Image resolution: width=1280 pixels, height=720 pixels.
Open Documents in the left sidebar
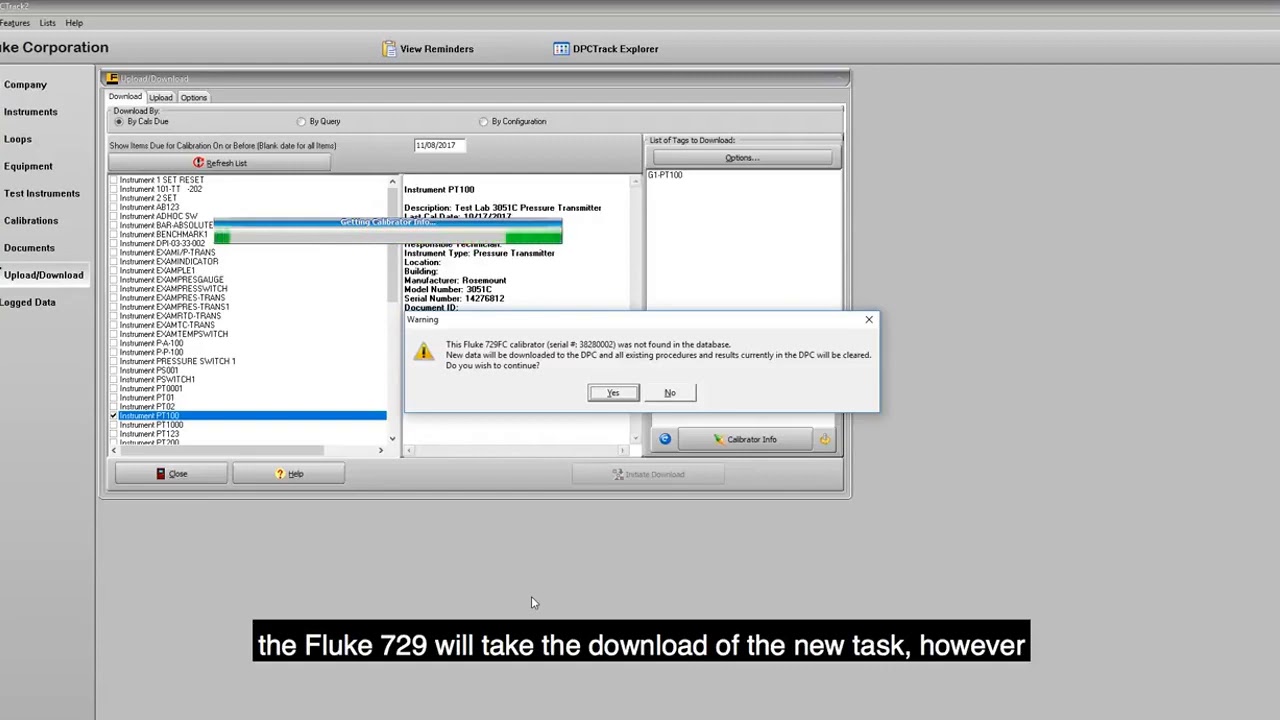click(x=28, y=248)
